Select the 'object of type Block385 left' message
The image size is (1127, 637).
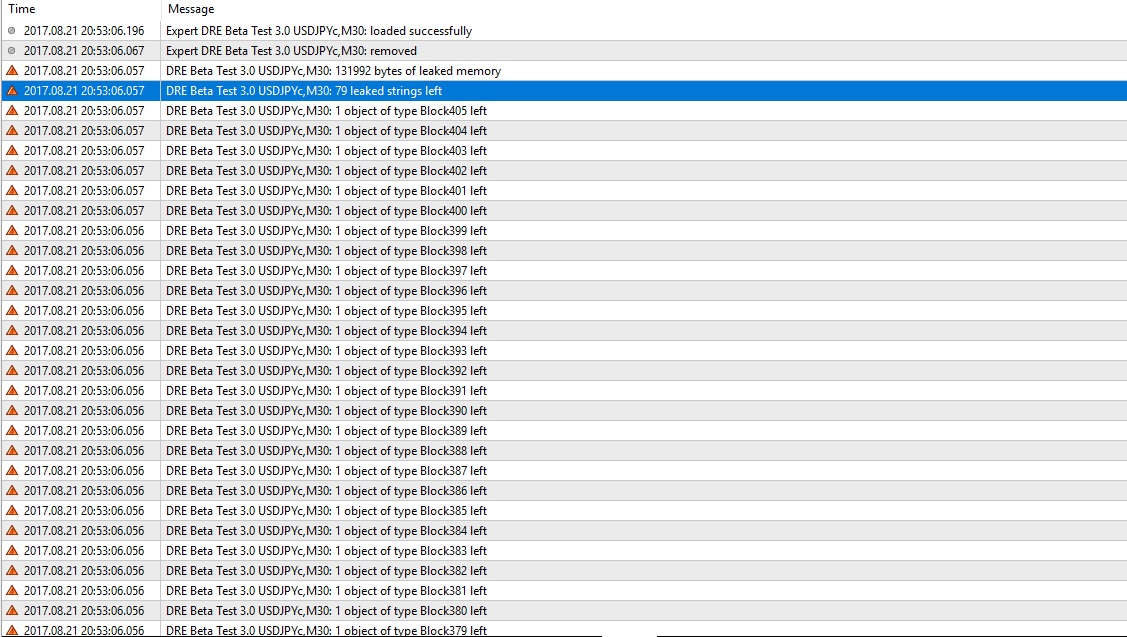(326, 510)
